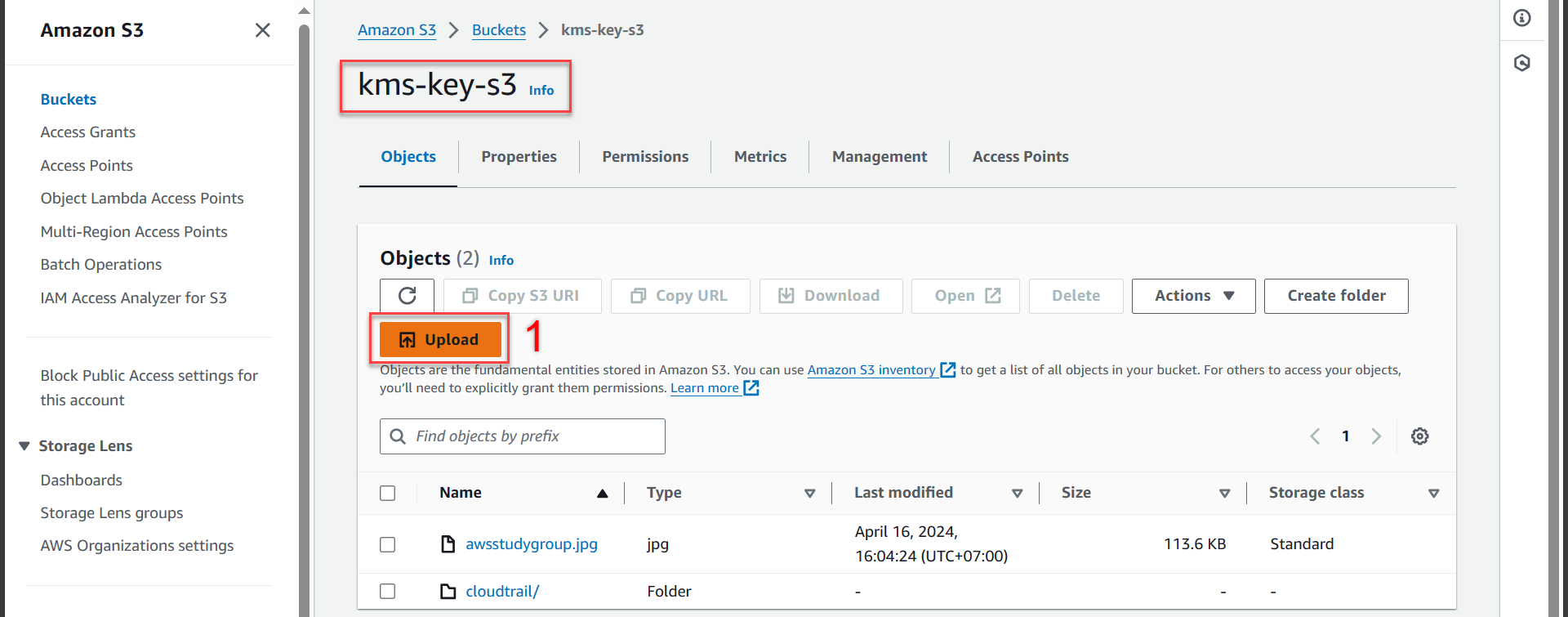Open the Actions dropdown menu
The image size is (1568, 617).
pyautogui.click(x=1193, y=296)
